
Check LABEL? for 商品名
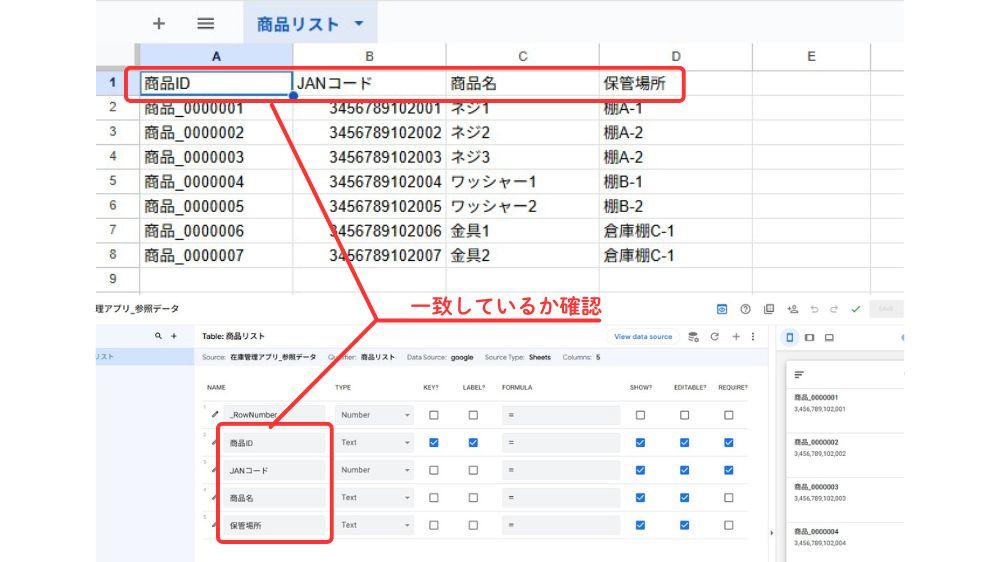pos(473,498)
